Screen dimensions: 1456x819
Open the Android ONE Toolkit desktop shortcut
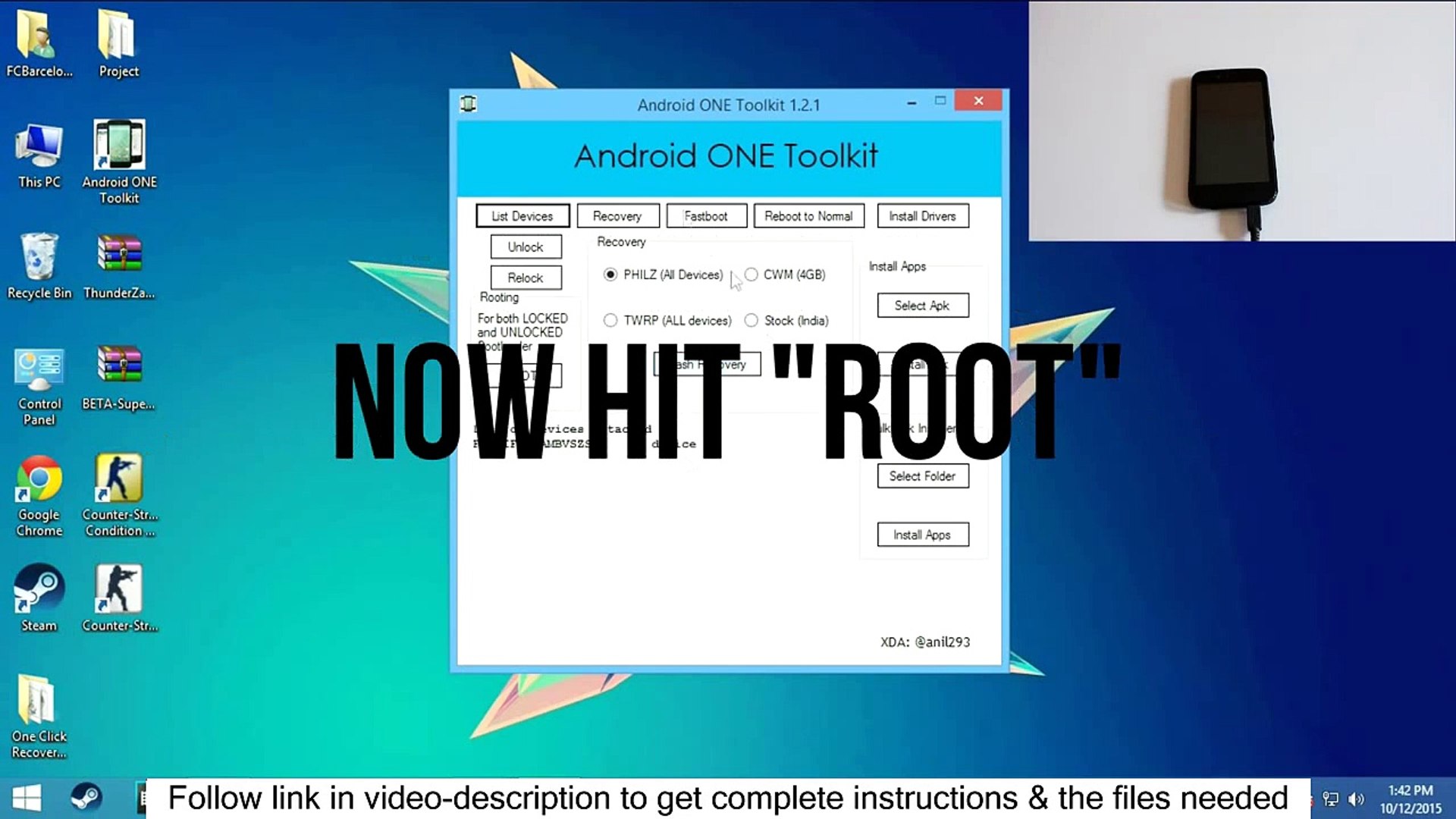click(119, 146)
